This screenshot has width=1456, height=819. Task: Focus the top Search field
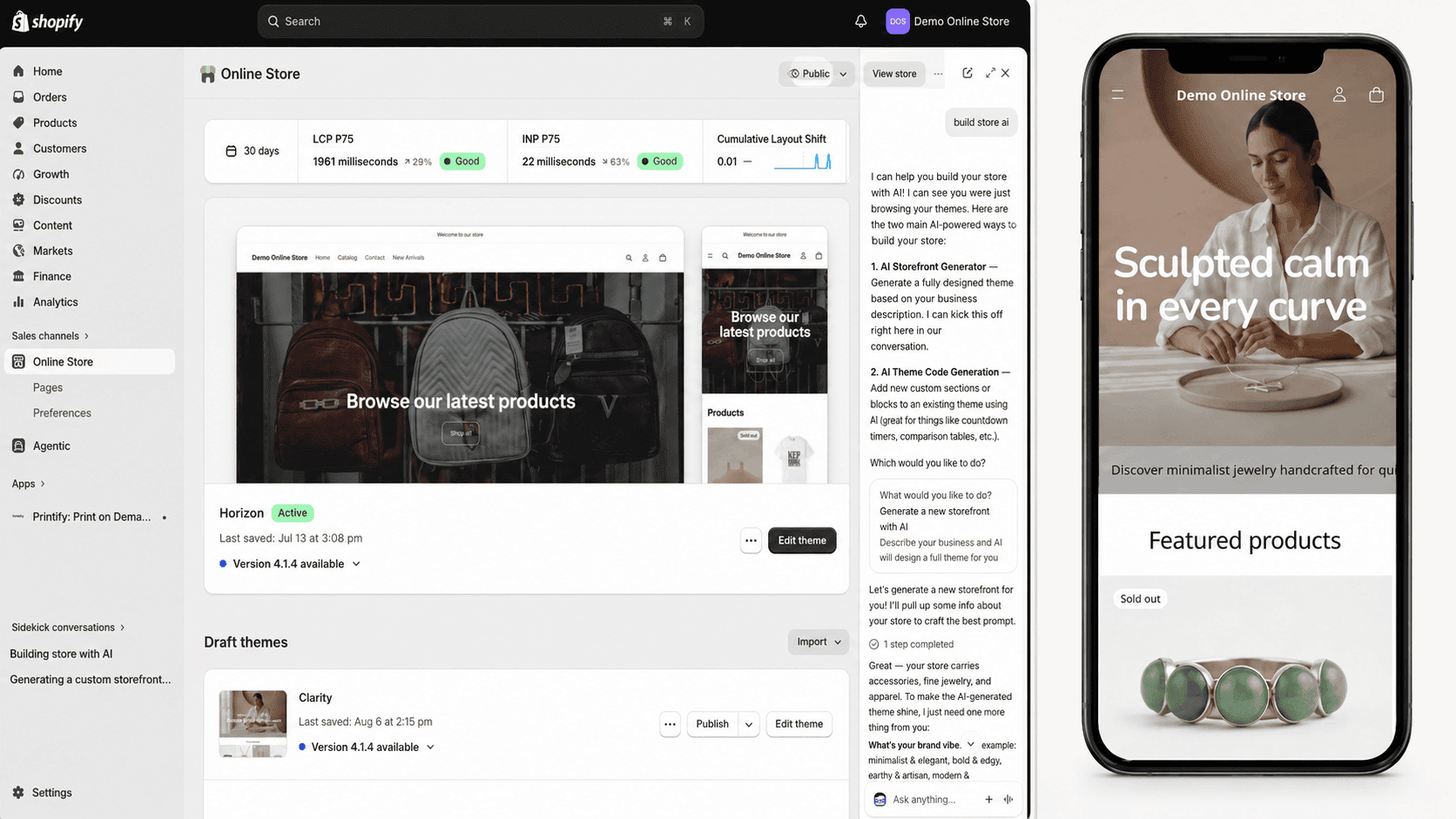(480, 21)
